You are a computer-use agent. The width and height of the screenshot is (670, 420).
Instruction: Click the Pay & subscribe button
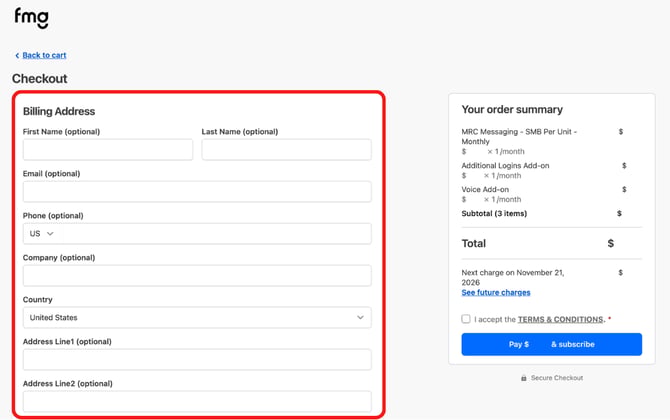coord(551,344)
